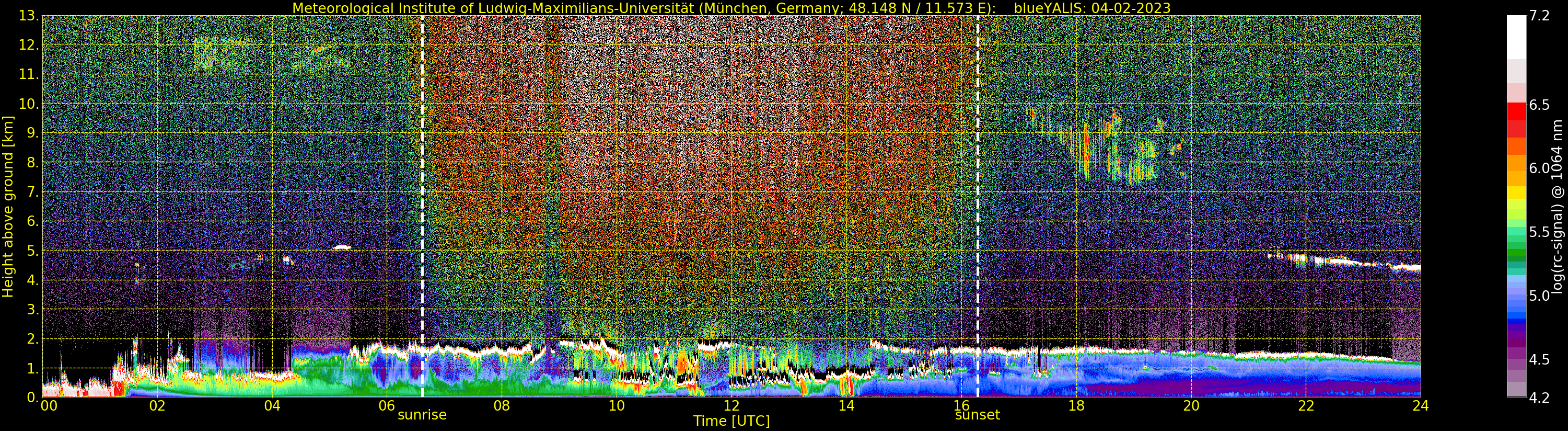Click the '06' time axis tick label
The height and width of the screenshot is (431, 1568).
tap(387, 405)
